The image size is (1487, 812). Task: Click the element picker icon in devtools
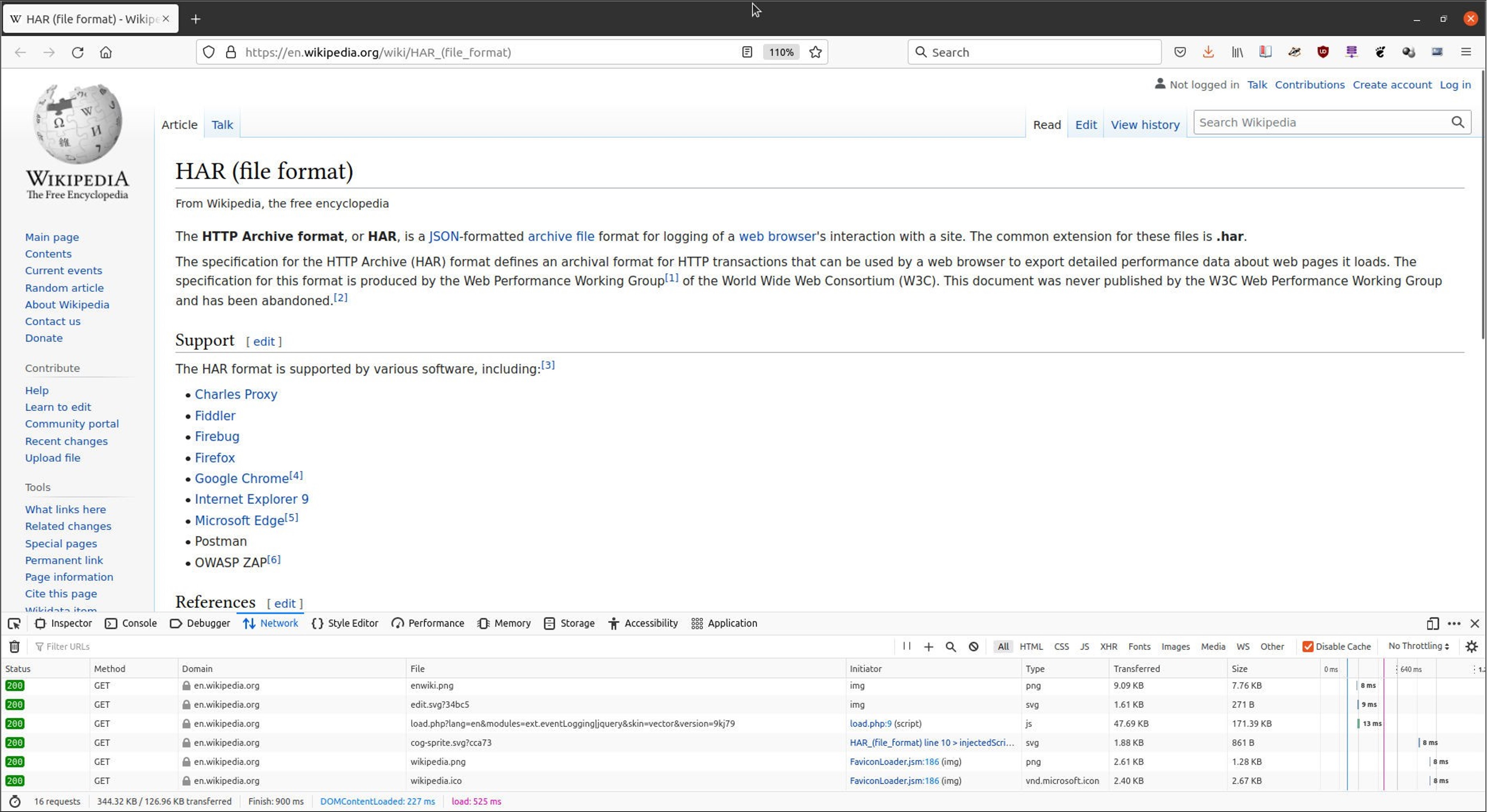[x=14, y=623]
